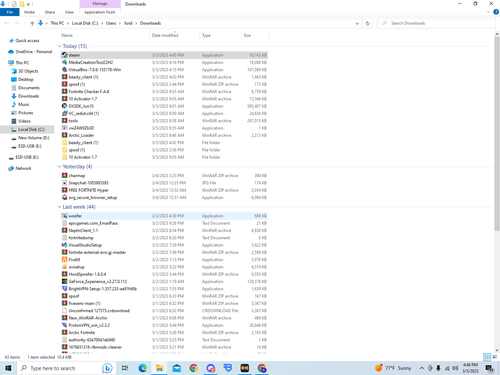Click the Manage contextual tab
500x375 pixels.
click(x=100, y=4)
